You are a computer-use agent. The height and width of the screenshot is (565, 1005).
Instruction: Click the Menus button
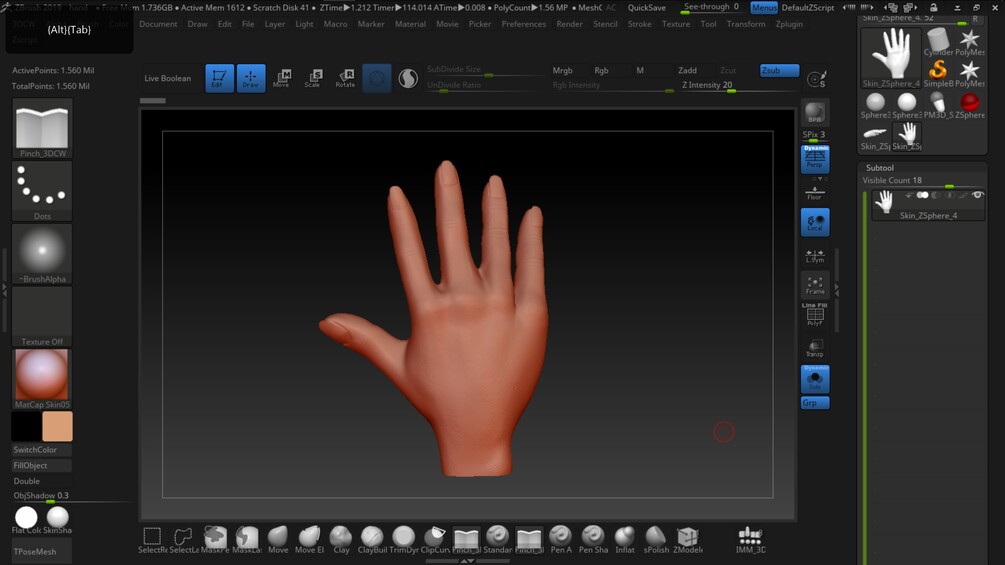tap(764, 8)
